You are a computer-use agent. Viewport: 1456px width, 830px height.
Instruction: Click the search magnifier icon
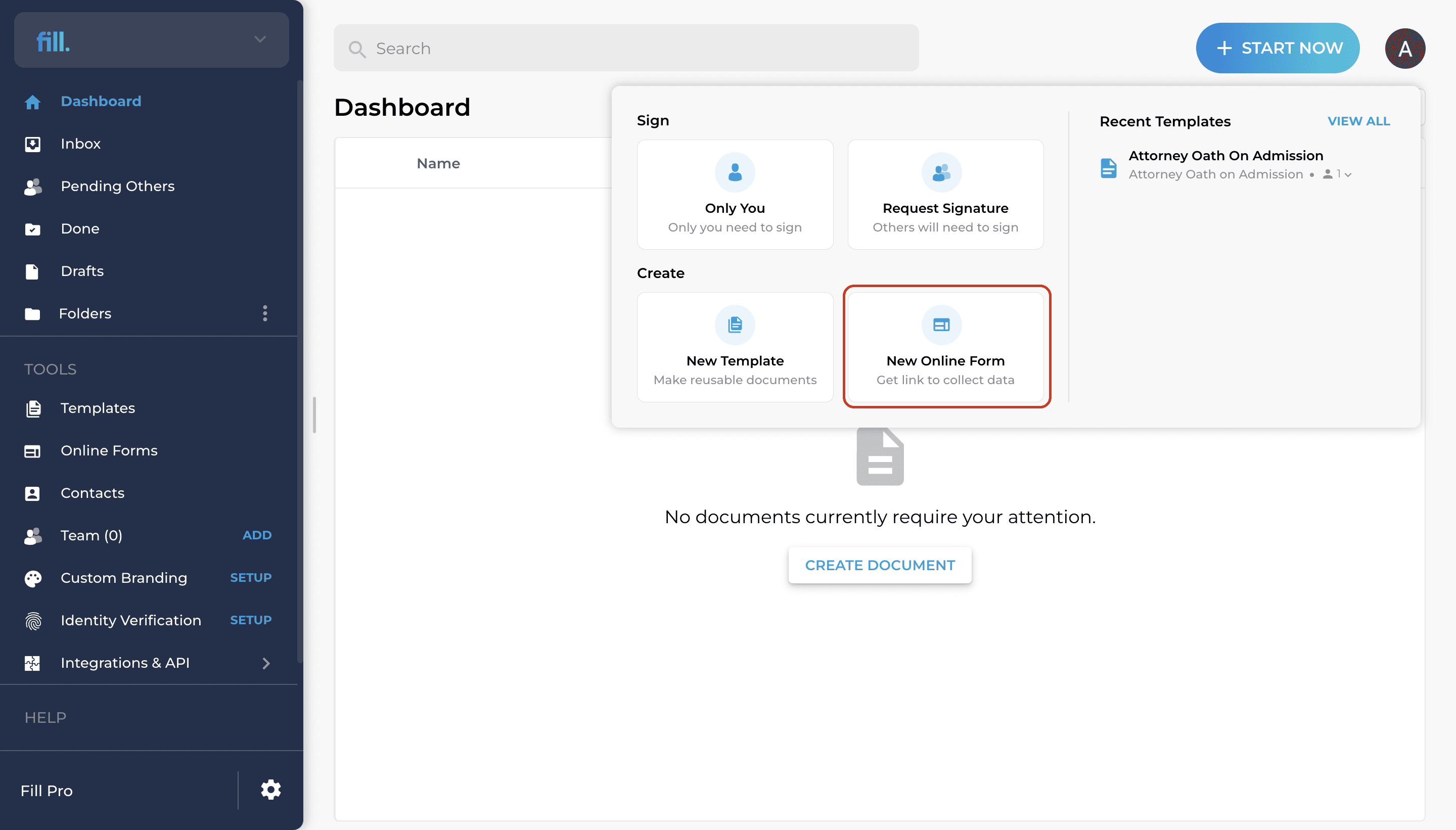pos(357,49)
